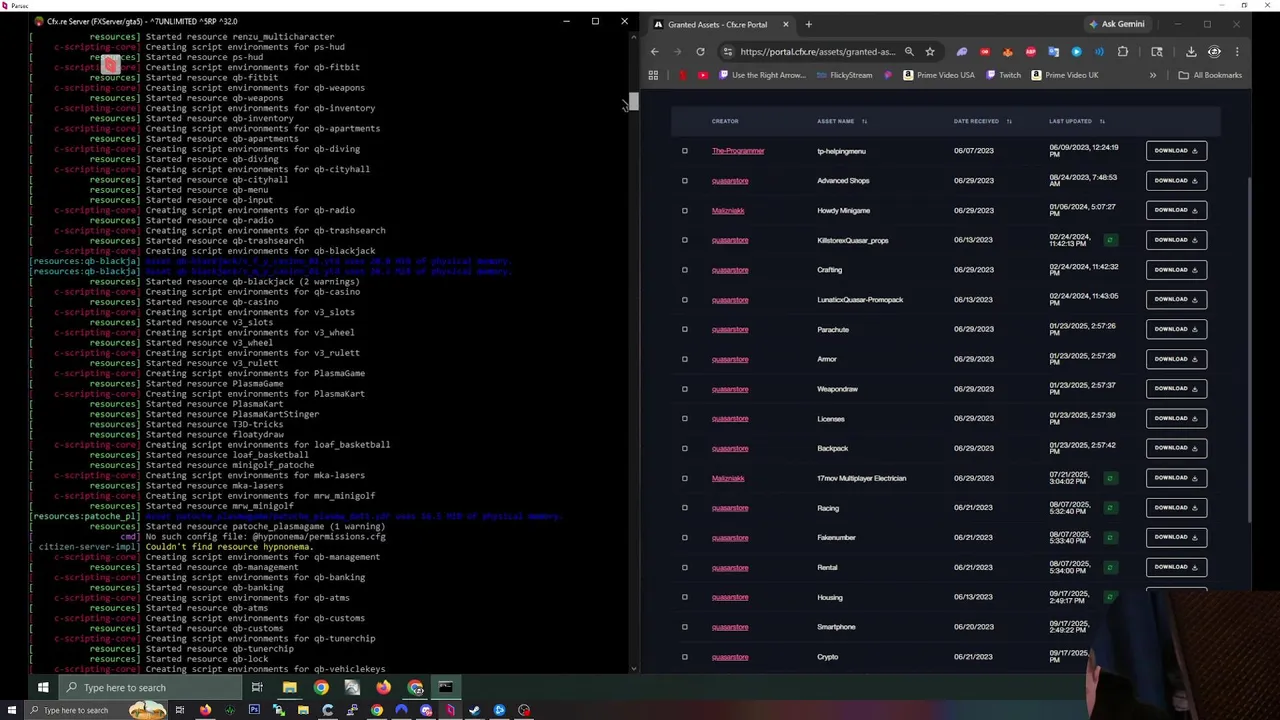Image resolution: width=1280 pixels, height=720 pixels.
Task: Download the tp-helpingmenu asset
Action: 1176,151
